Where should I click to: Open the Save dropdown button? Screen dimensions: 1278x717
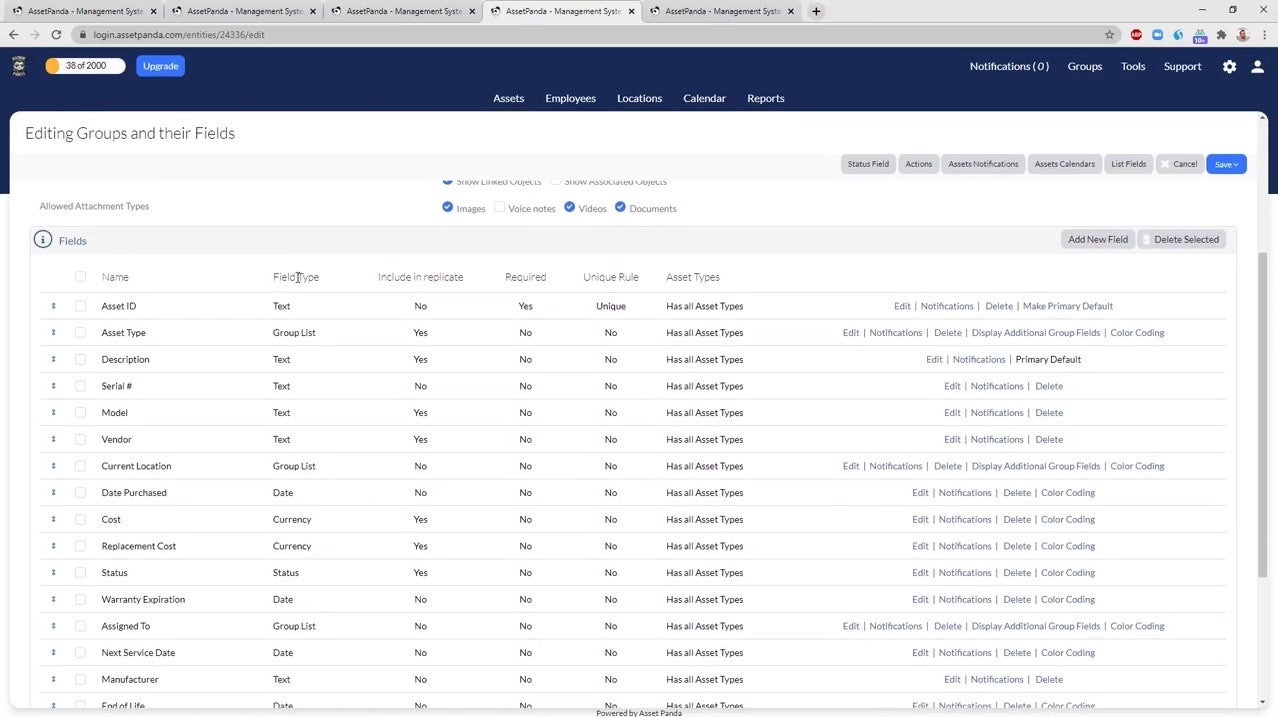pos(1226,164)
